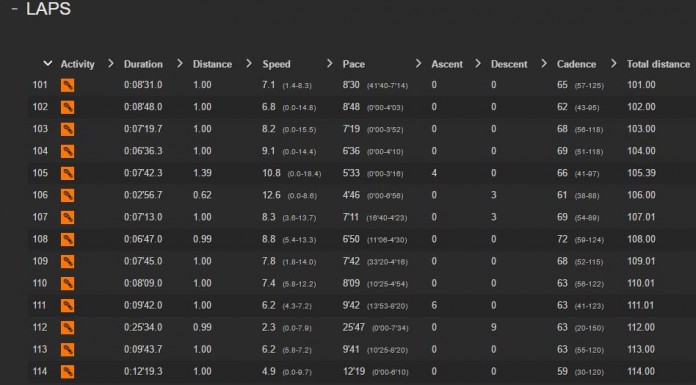The width and height of the screenshot is (696, 385).
Task: Select the activity icon in lap 112 row
Action: (x=67, y=327)
